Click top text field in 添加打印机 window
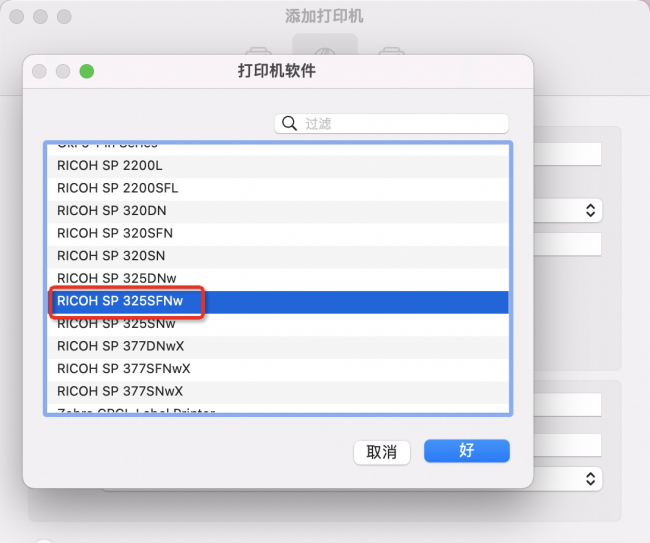The height and width of the screenshot is (543, 650). pyautogui.click(x=567, y=154)
